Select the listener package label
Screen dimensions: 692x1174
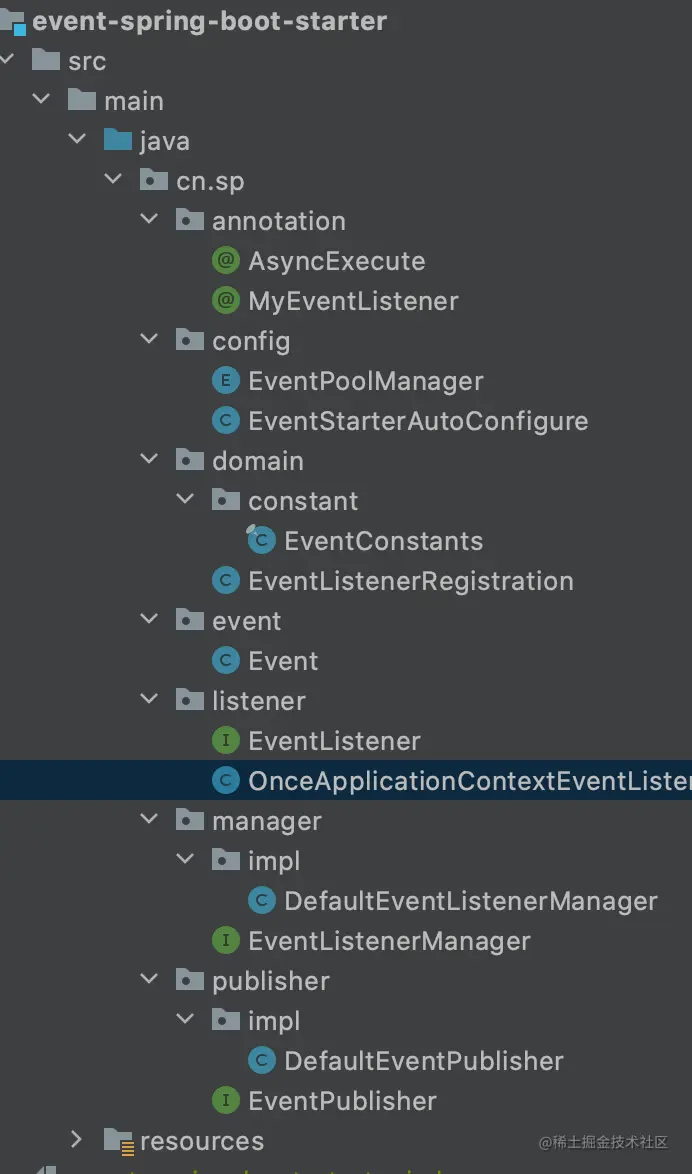click(x=259, y=702)
